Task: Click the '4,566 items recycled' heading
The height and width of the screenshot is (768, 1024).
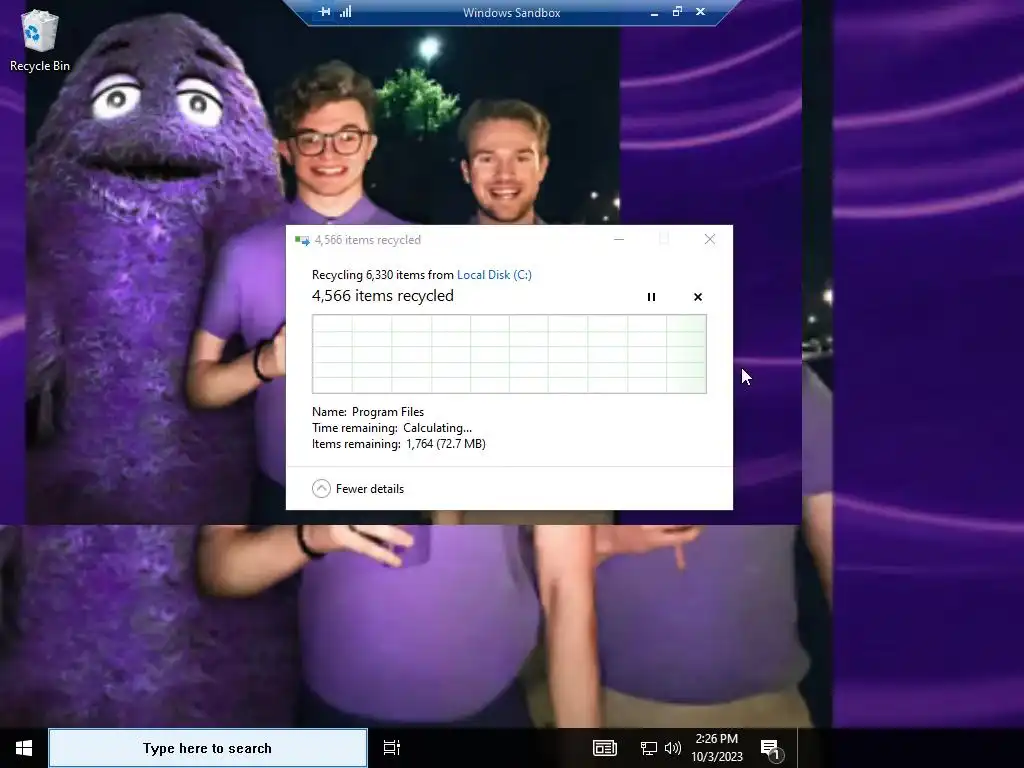Action: 383,296
